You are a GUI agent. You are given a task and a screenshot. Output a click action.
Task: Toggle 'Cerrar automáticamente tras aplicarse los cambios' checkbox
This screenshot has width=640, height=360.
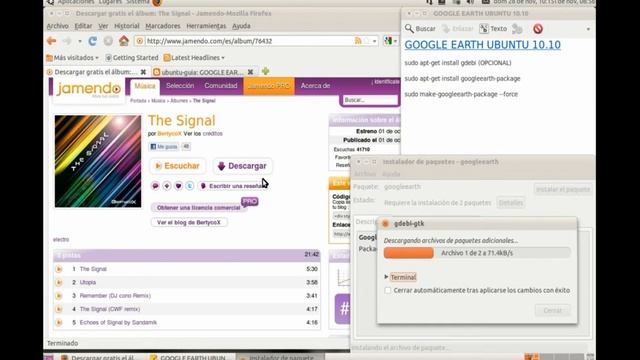tap(388, 290)
